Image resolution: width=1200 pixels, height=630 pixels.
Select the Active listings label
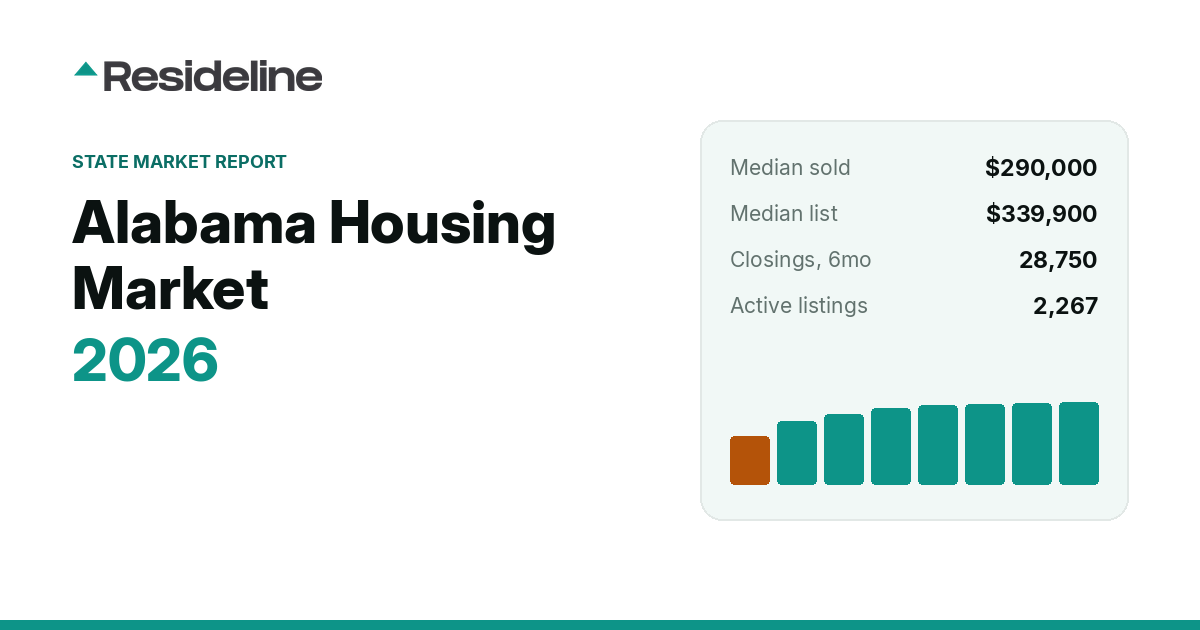(x=799, y=305)
